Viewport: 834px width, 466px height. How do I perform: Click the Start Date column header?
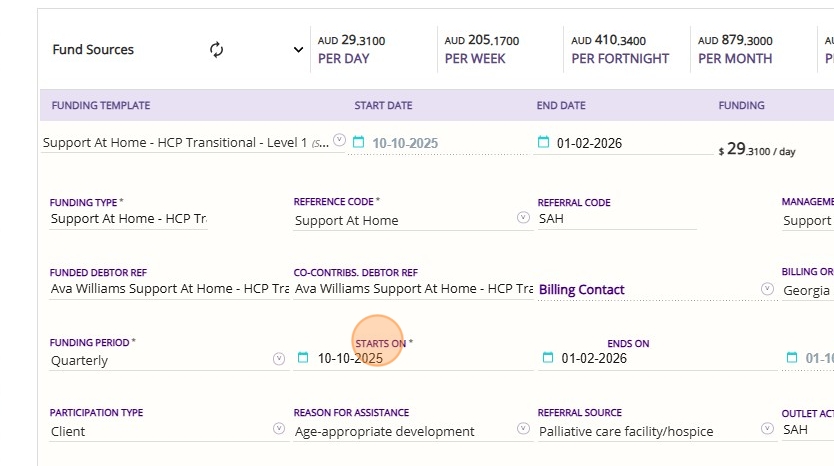(x=383, y=105)
